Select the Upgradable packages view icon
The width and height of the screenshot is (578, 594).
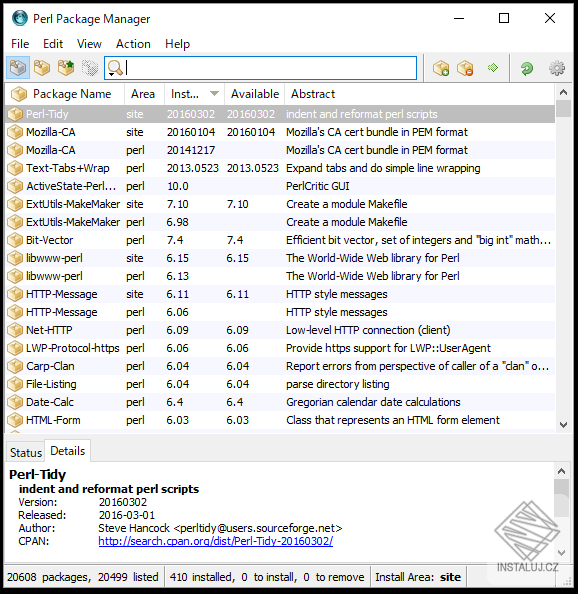(x=66, y=68)
